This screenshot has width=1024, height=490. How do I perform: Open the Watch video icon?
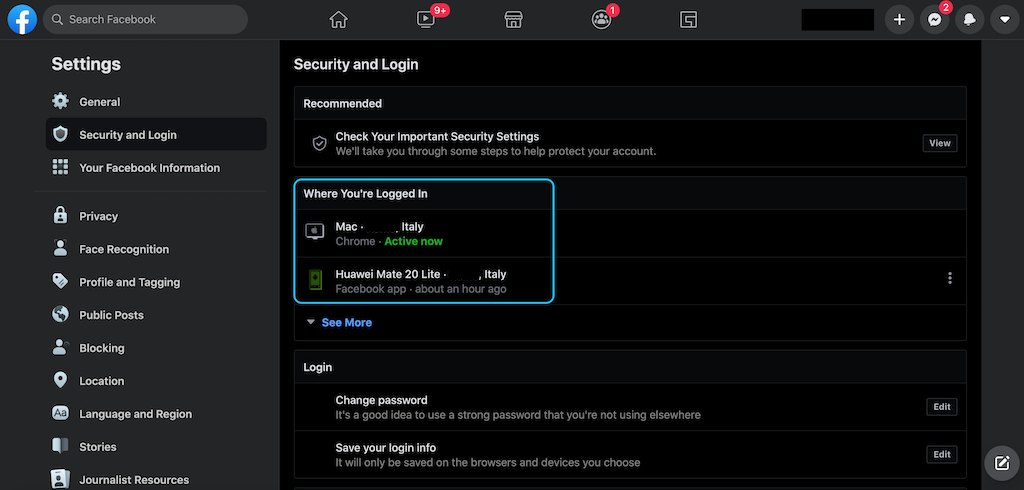426,20
